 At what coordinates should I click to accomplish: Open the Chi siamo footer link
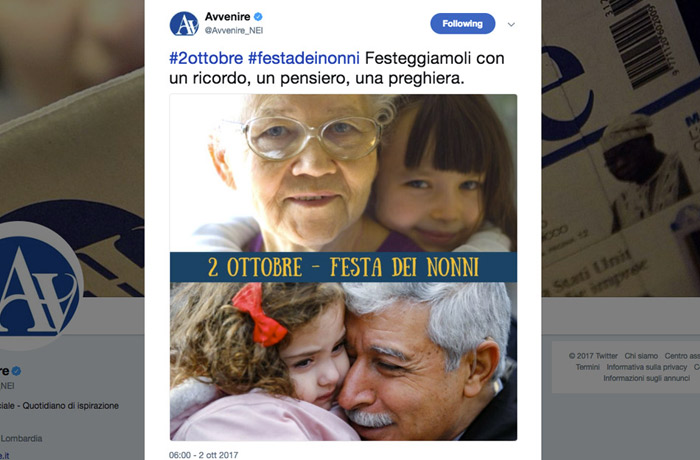click(641, 356)
